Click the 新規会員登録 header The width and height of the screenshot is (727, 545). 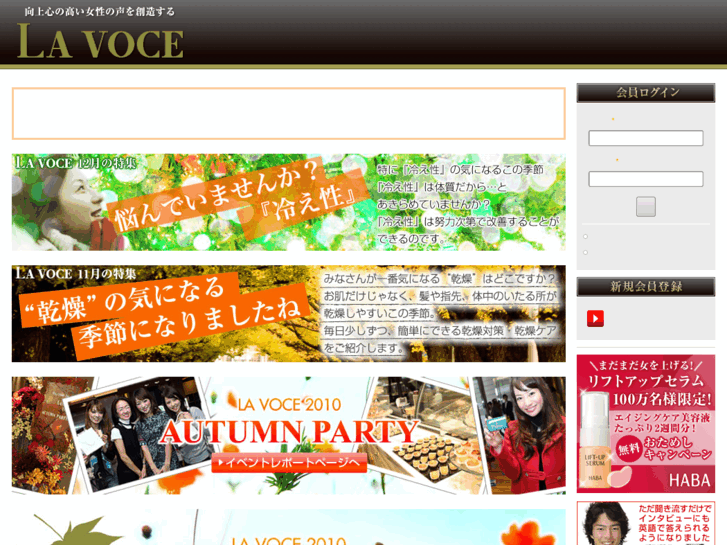coord(645,287)
